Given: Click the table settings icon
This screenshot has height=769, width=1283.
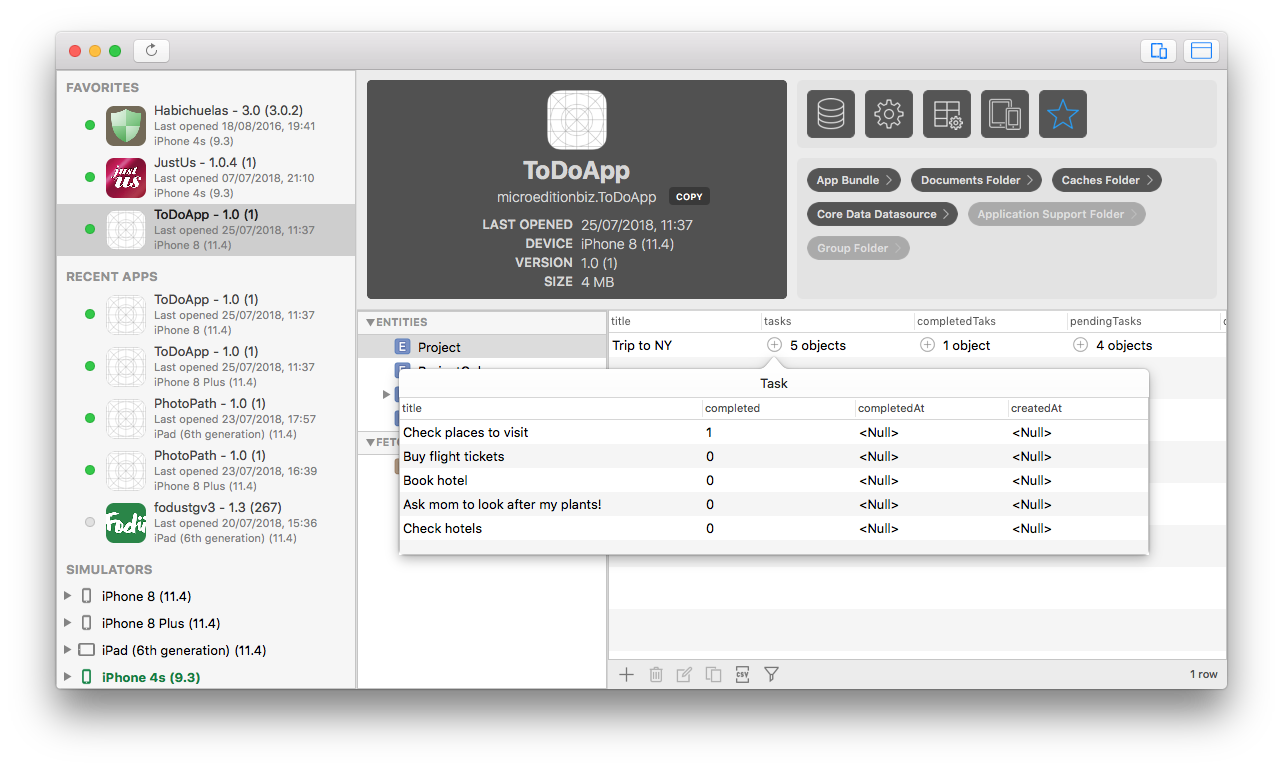Looking at the screenshot, I should coord(947,114).
